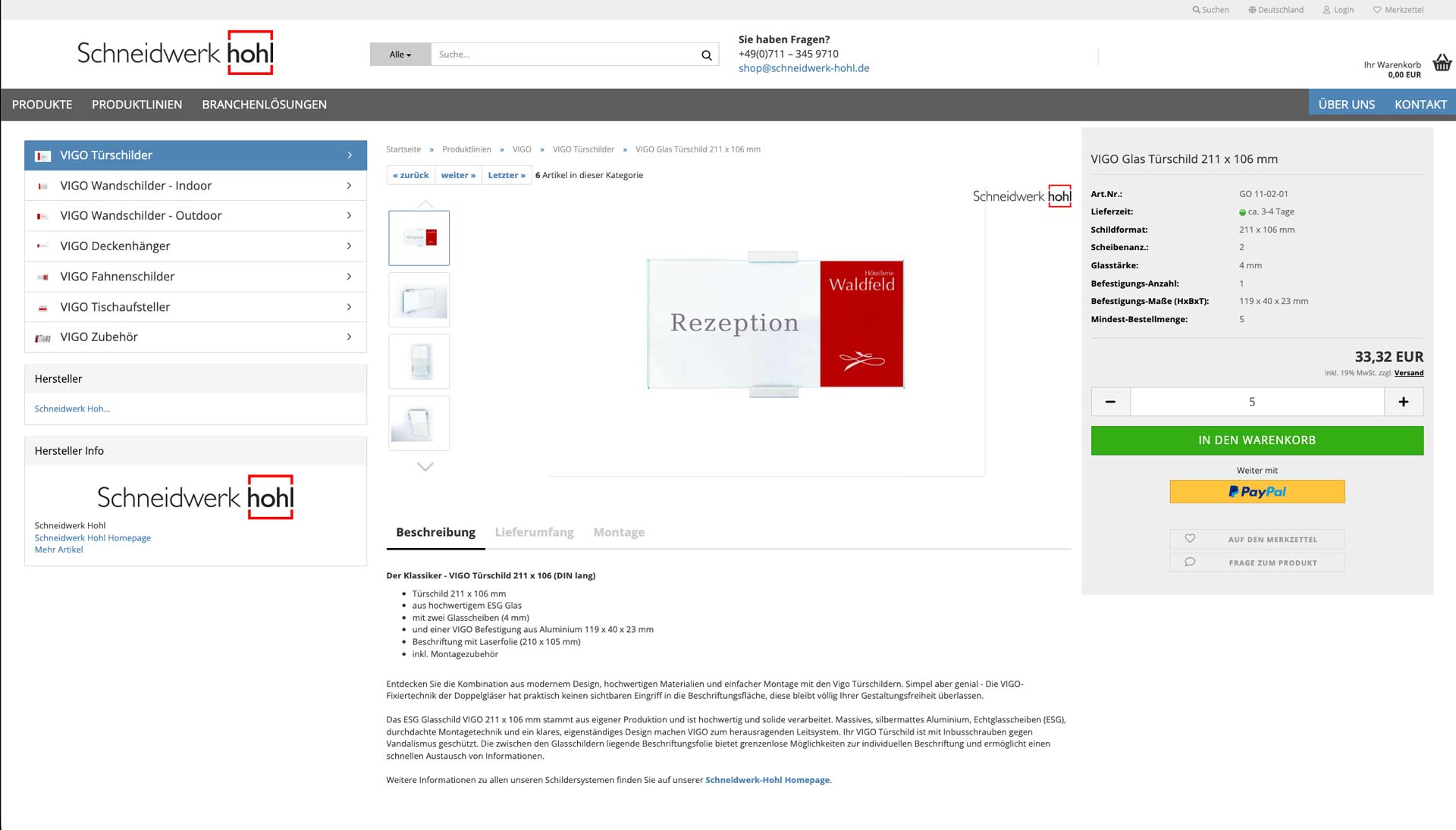Image resolution: width=1456 pixels, height=830 pixels.
Task: Open the shopping basket icon
Action: tap(1442, 63)
